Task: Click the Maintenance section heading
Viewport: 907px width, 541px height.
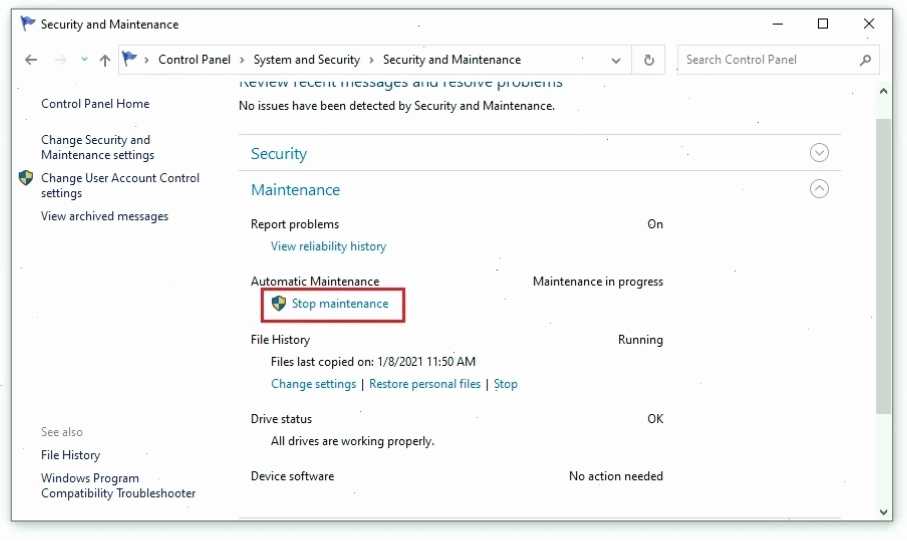Action: [295, 190]
